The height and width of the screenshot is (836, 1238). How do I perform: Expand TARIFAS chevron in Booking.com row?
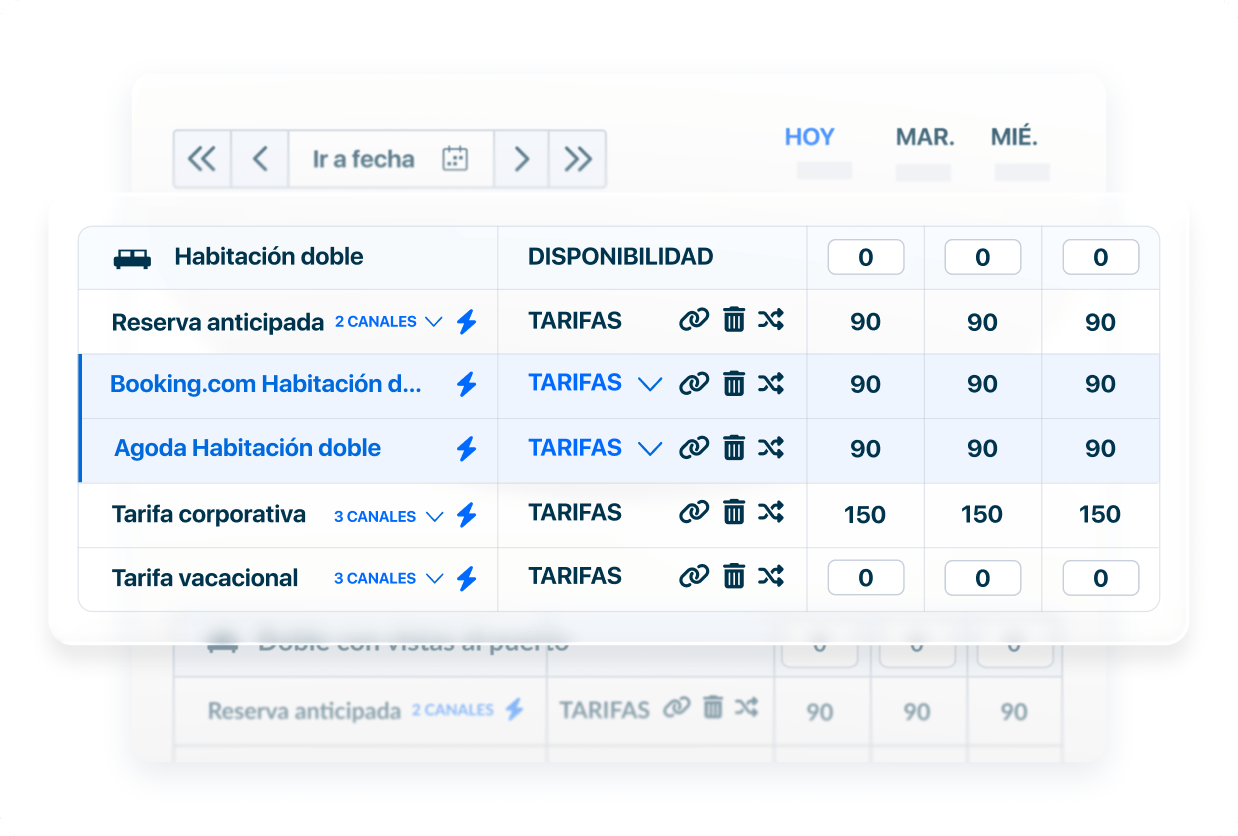point(650,384)
